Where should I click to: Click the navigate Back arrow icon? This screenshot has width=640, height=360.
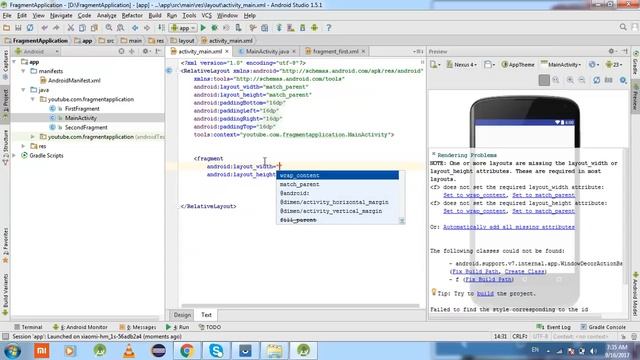135,28
